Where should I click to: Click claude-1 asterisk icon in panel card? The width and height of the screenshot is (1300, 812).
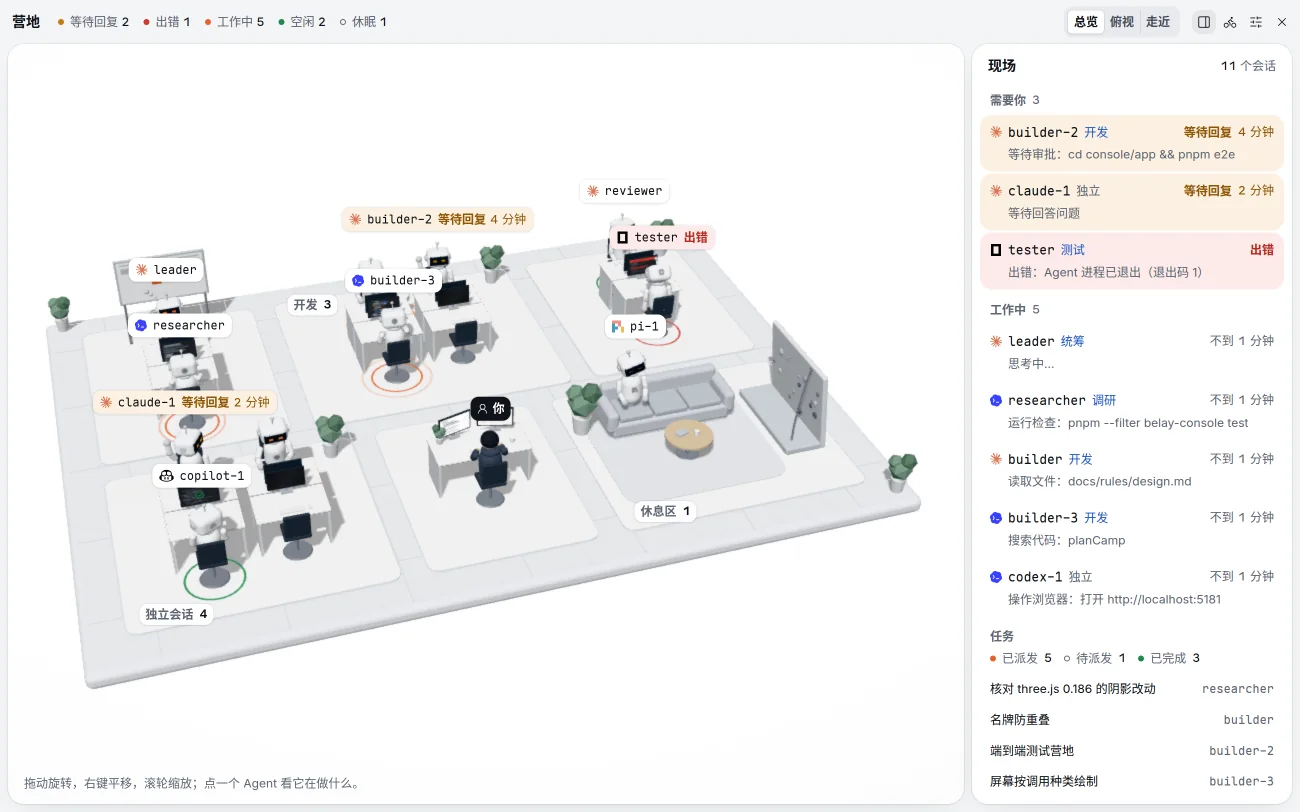click(x=996, y=191)
